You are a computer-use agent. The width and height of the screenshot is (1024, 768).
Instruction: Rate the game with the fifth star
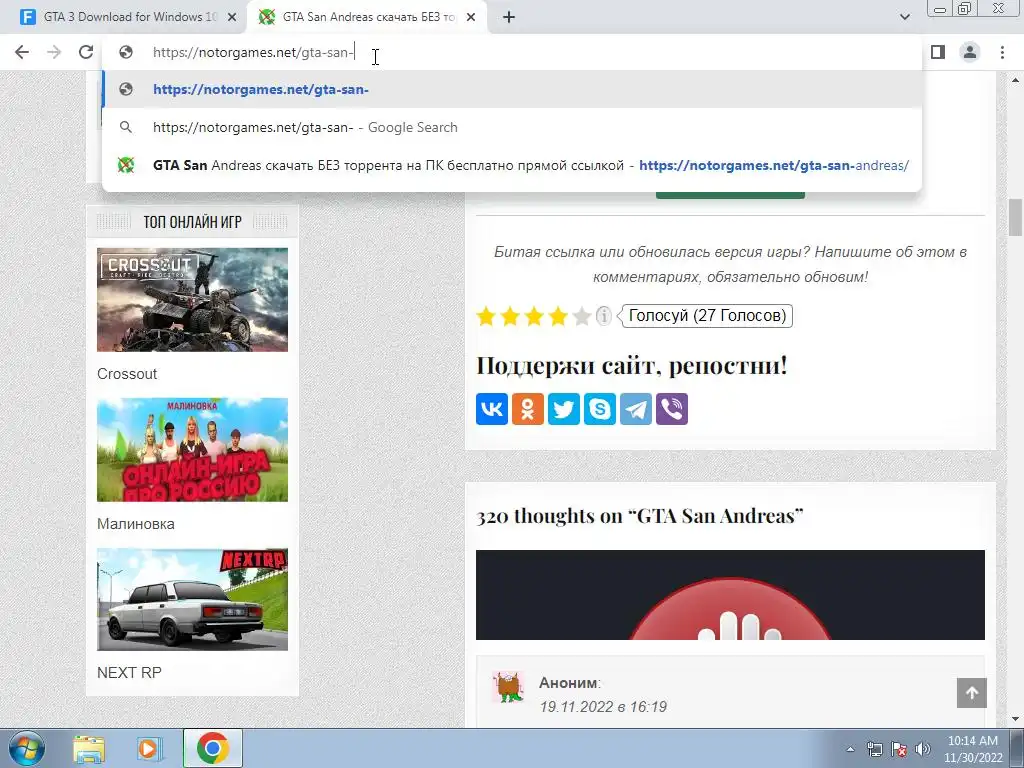point(582,316)
